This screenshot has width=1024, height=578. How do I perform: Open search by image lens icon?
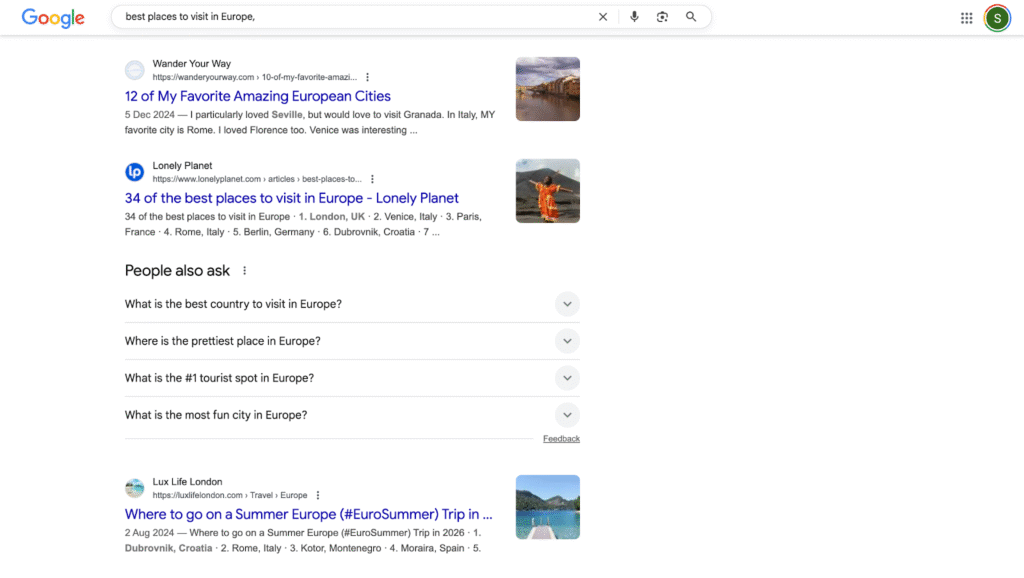[x=662, y=17]
